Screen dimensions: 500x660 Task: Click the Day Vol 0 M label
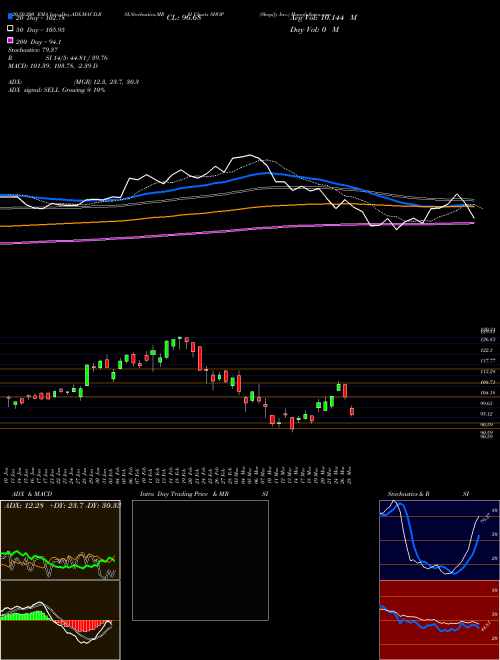tap(314, 29)
